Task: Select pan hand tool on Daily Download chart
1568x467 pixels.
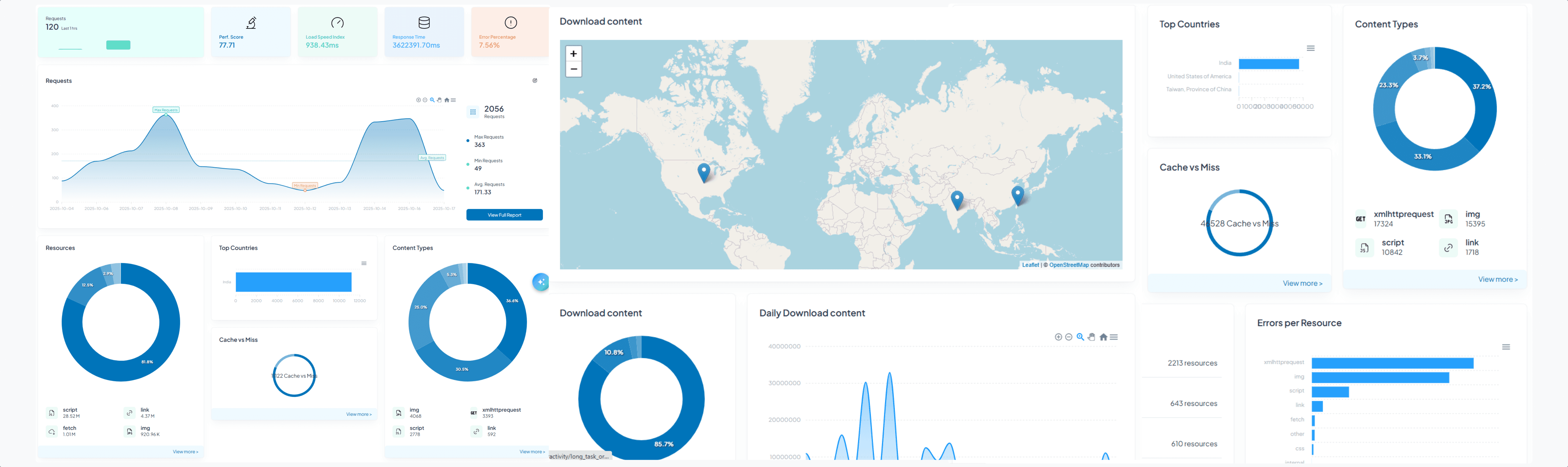Action: point(1091,337)
